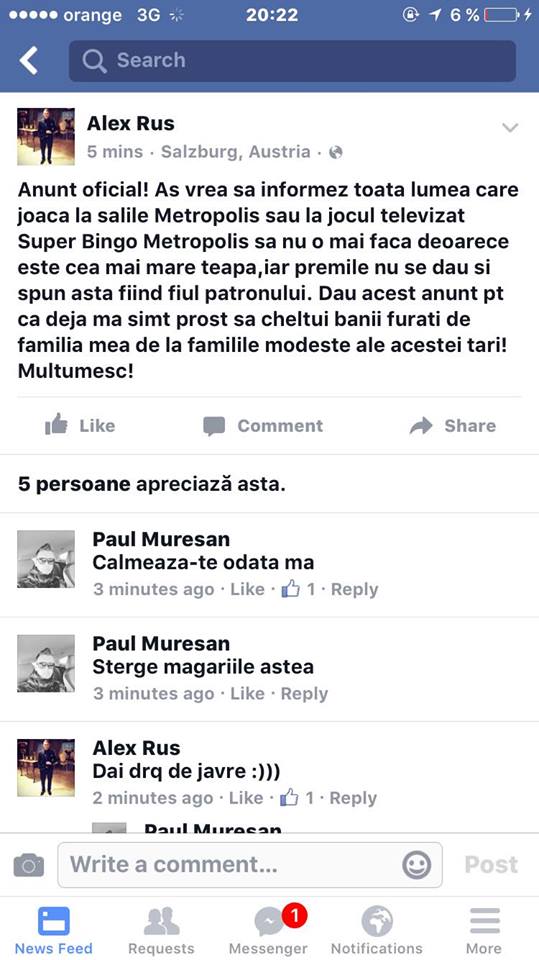Image resolution: width=539 pixels, height=960 pixels.
Task: Open Alex Rus profile picture on post
Action: [x=46, y=137]
